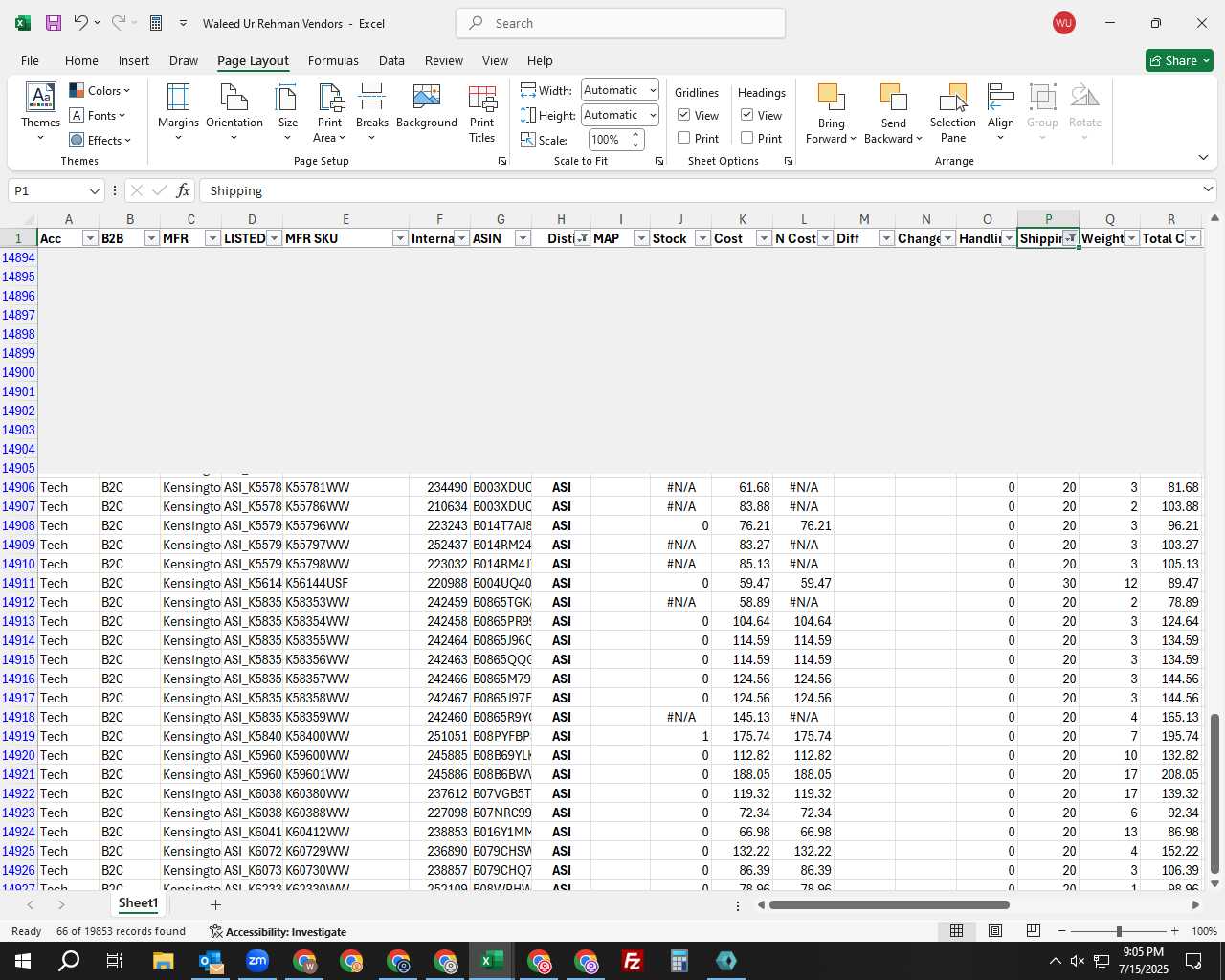
Task: Open Excel from the Windows taskbar
Action: (492, 961)
